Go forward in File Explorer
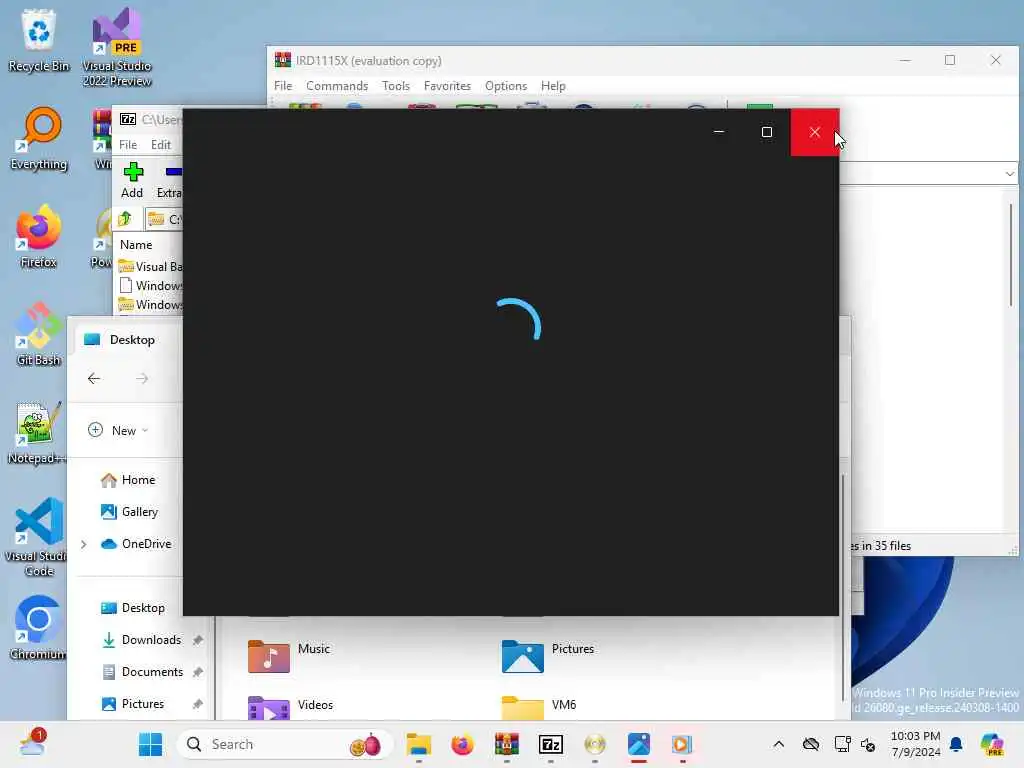Viewport: 1024px width, 768px height. (x=142, y=379)
